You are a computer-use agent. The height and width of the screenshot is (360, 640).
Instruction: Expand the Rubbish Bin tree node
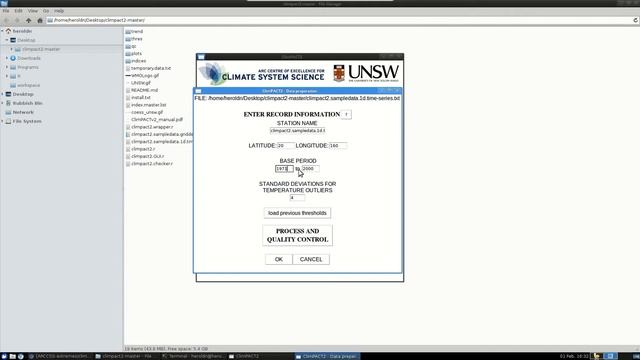pyautogui.click(x=2, y=103)
